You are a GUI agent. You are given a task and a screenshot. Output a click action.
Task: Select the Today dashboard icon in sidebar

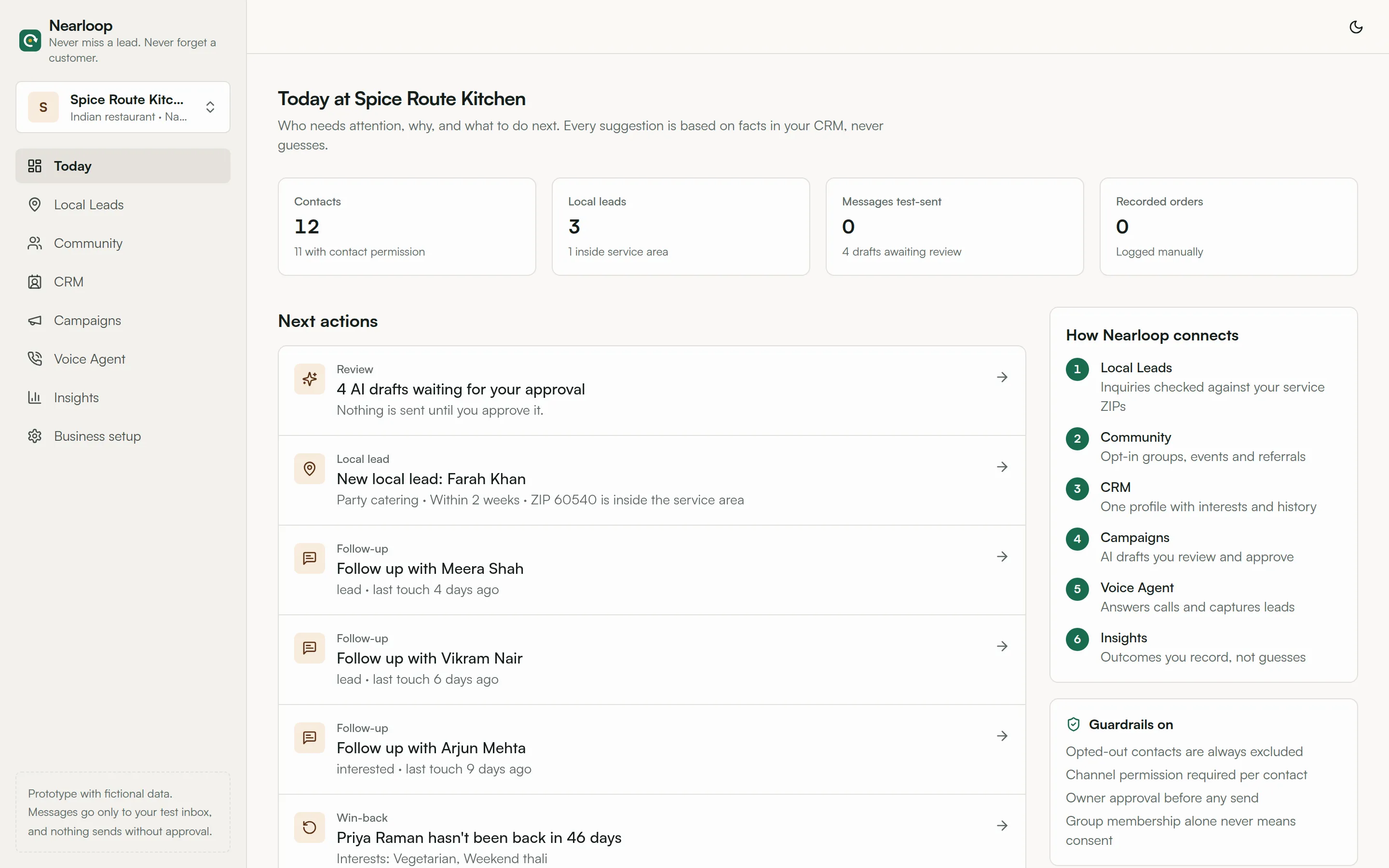point(35,166)
